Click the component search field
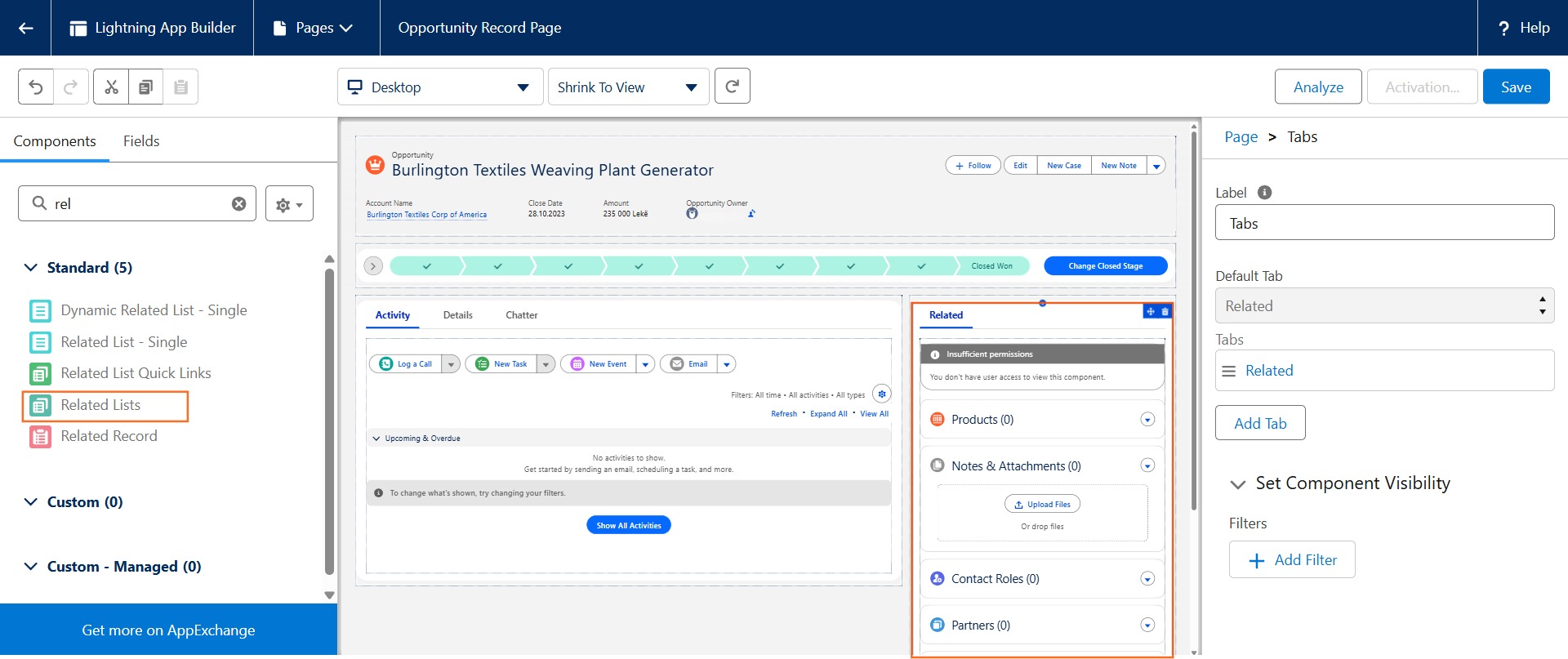Viewport: 1568px width, 659px height. (137, 203)
